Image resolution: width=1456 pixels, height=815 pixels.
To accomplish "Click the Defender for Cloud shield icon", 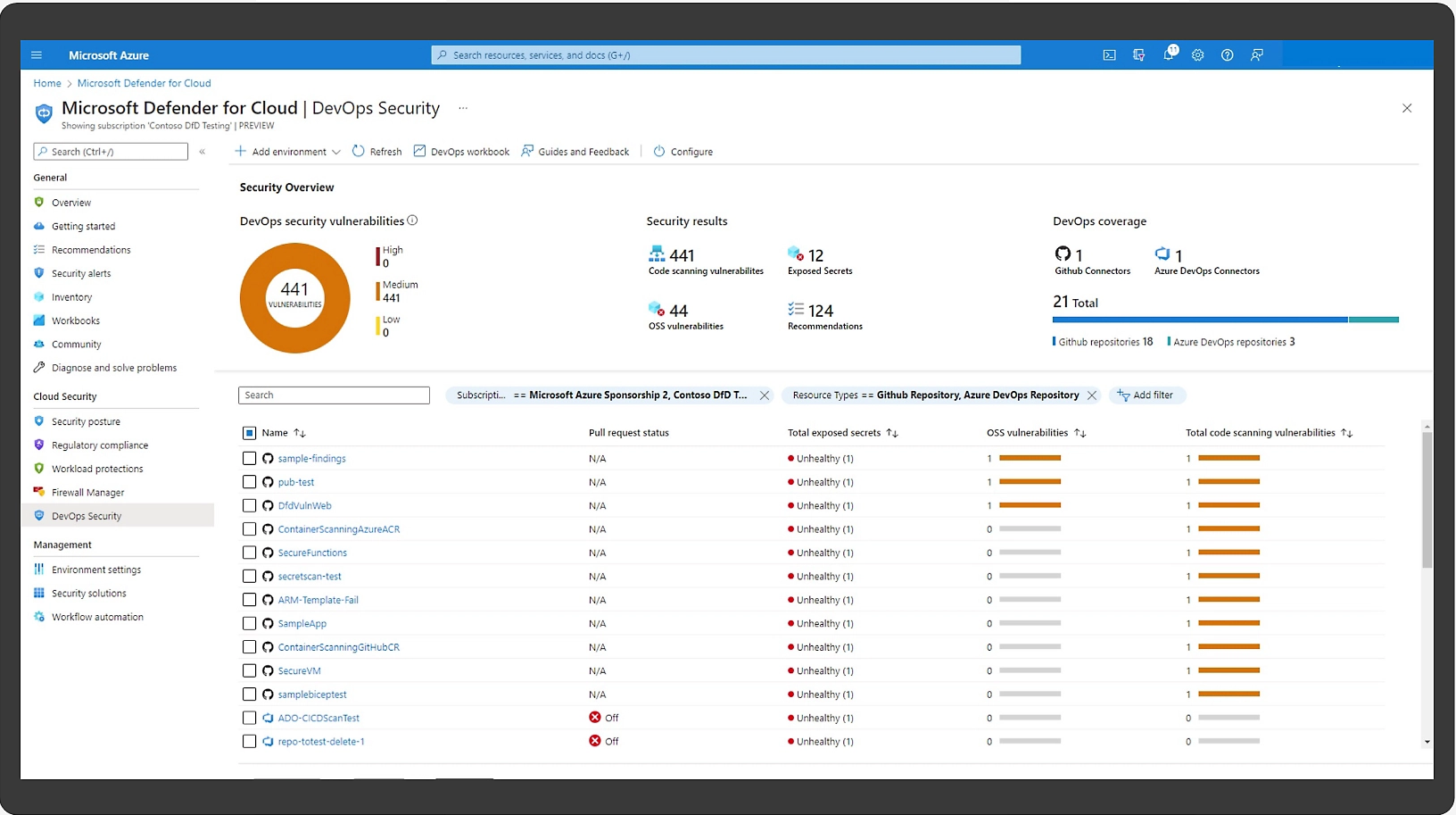I will pos(44,113).
